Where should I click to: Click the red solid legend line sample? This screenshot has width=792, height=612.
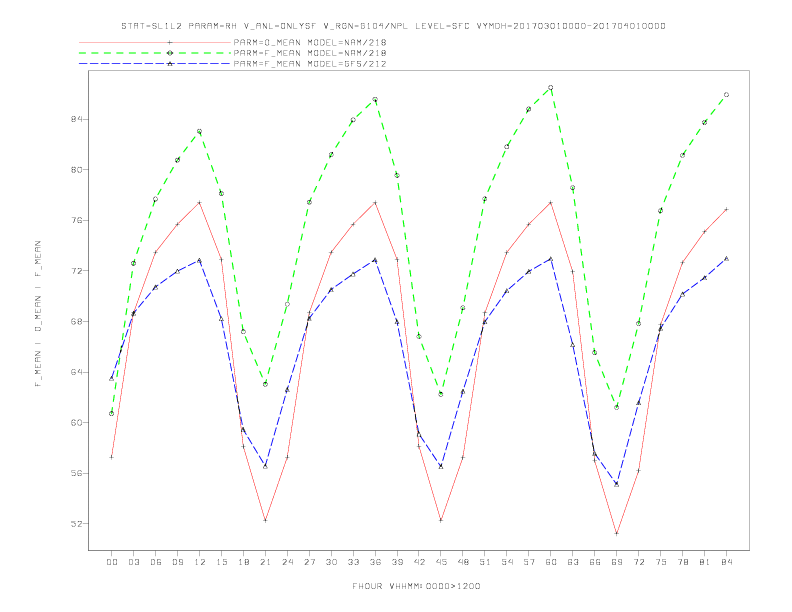[155, 42]
